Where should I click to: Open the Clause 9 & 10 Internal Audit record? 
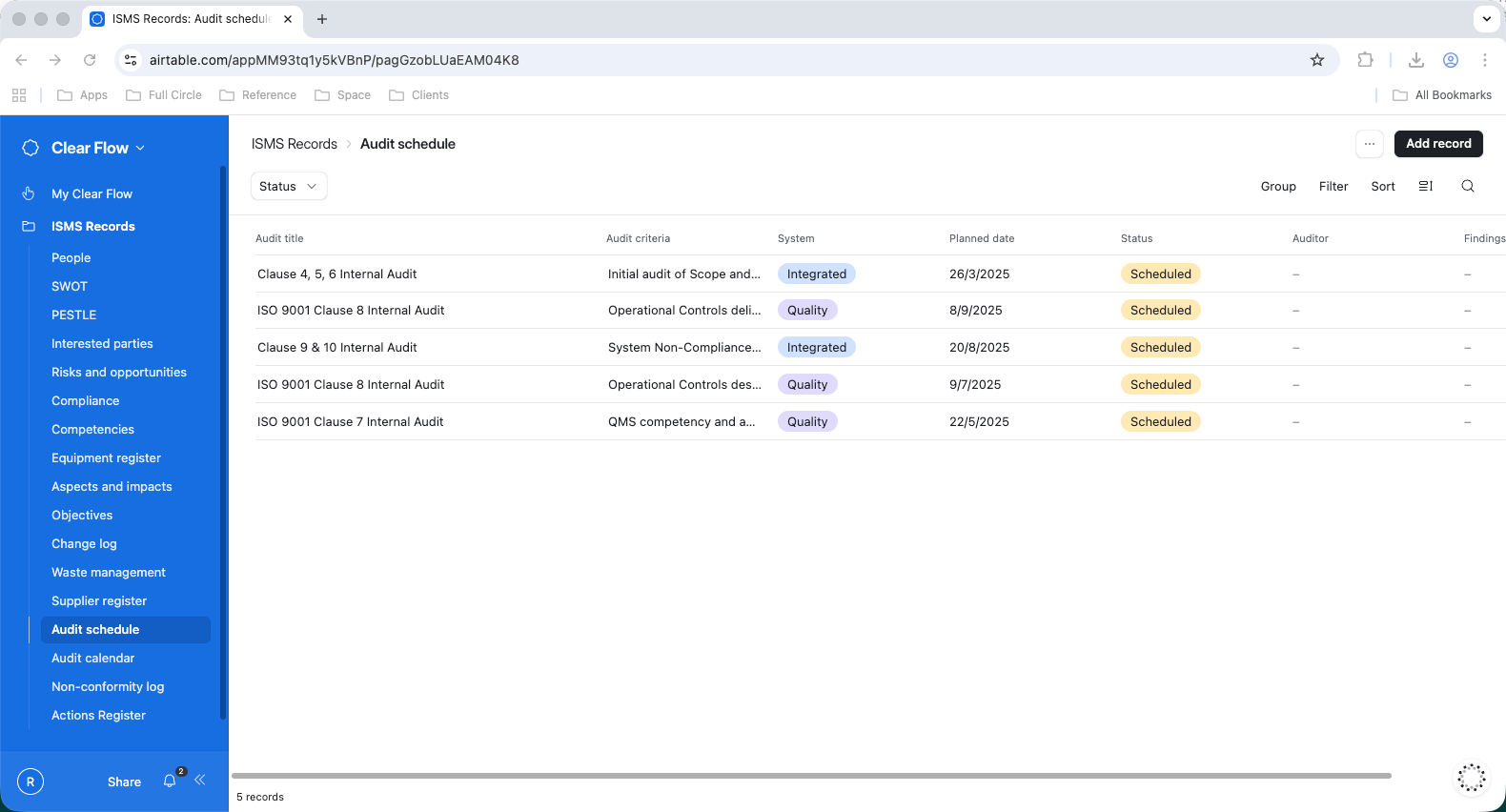pyautogui.click(x=337, y=348)
